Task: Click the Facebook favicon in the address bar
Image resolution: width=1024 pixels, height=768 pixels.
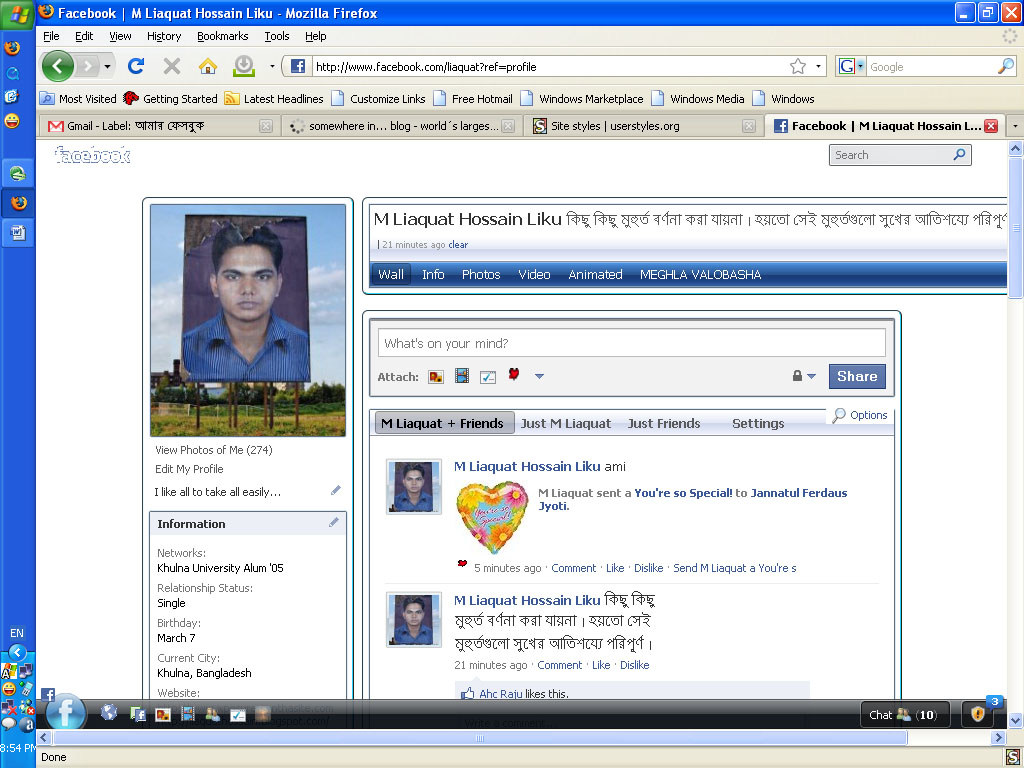Action: click(x=298, y=66)
